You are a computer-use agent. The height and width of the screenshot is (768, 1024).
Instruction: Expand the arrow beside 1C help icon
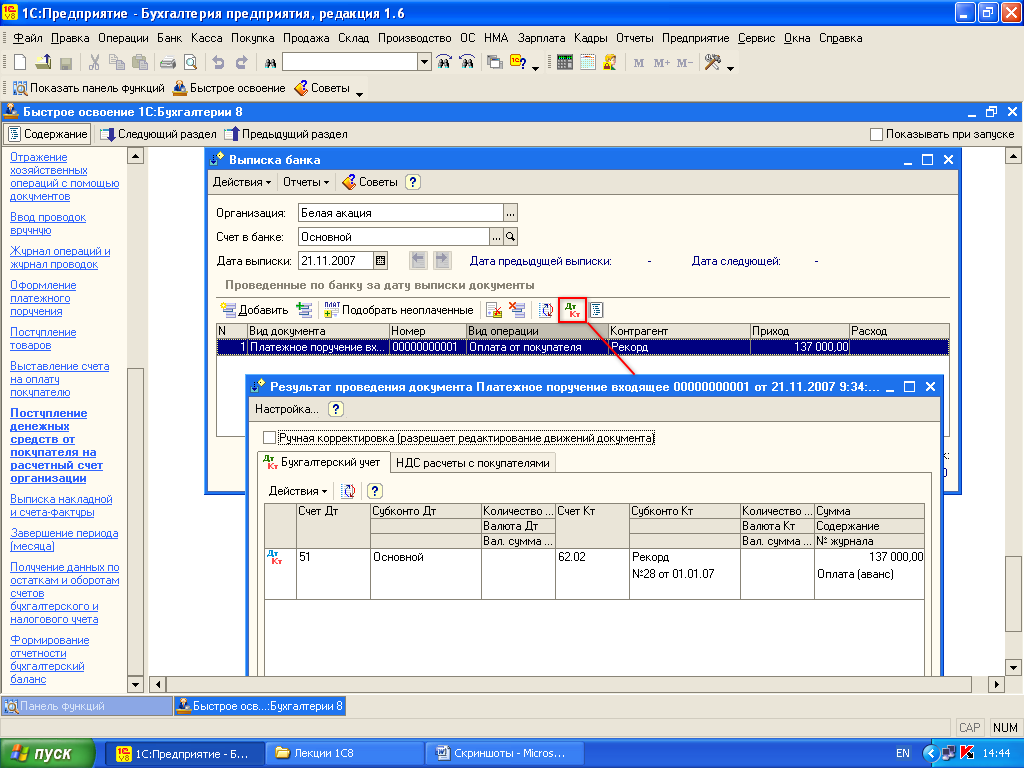click(x=536, y=67)
